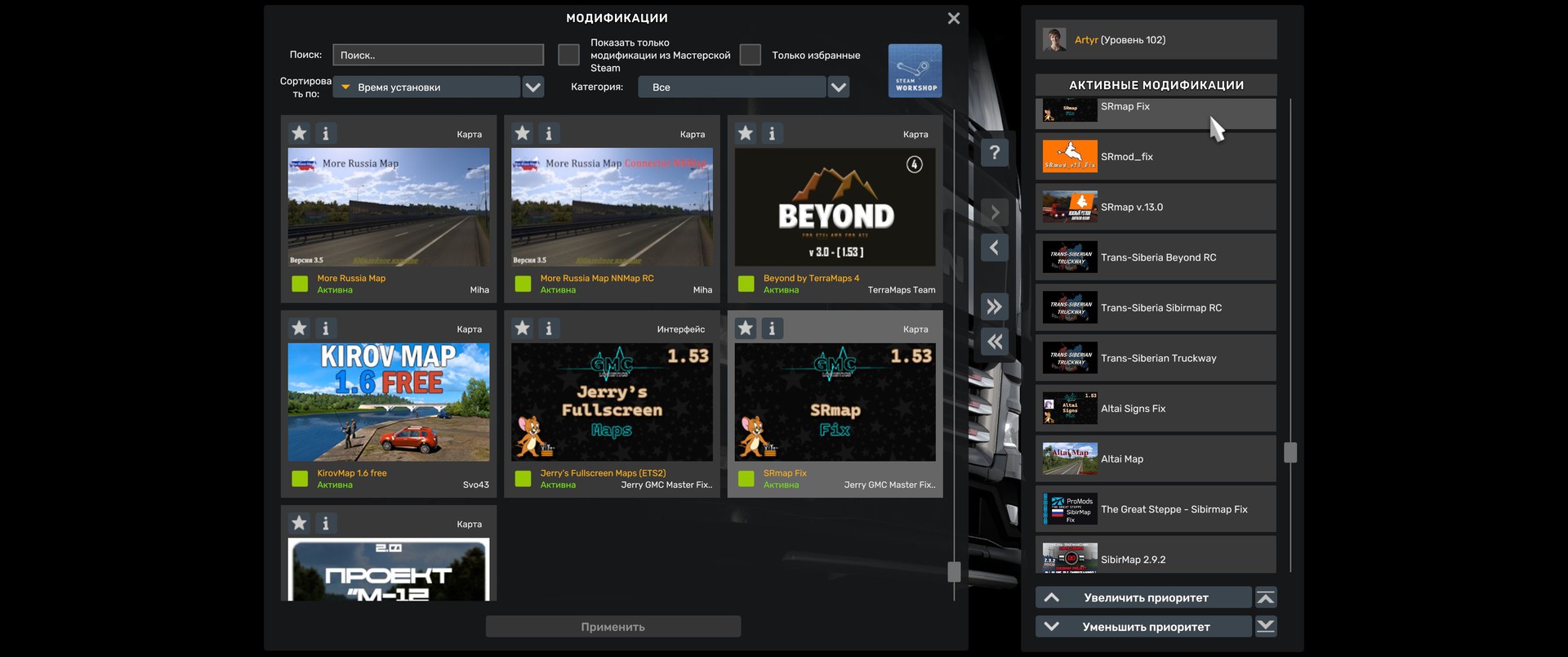Open the Steam Workshop button
Viewport: 1568px width, 657px height.
coord(915,71)
